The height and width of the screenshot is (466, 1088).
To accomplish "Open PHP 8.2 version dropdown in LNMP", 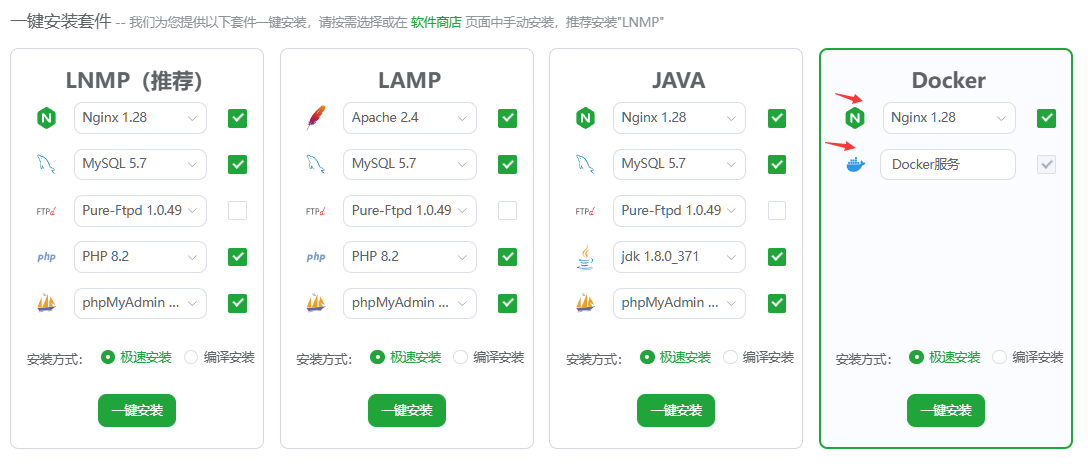I will 140,257.
